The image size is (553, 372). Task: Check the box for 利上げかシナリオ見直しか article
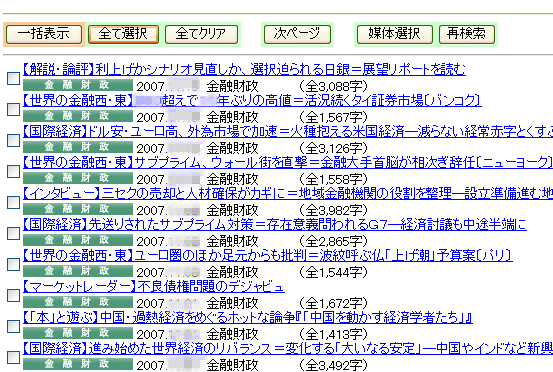pos(13,78)
